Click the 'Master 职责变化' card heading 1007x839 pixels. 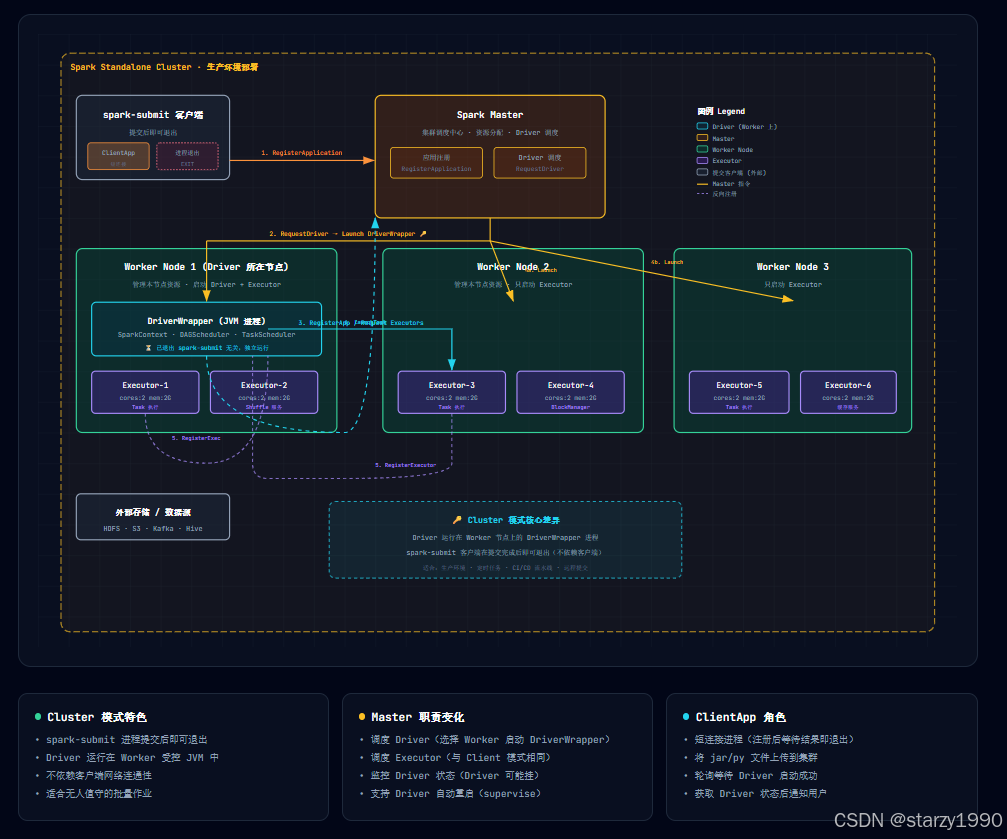pos(417,717)
